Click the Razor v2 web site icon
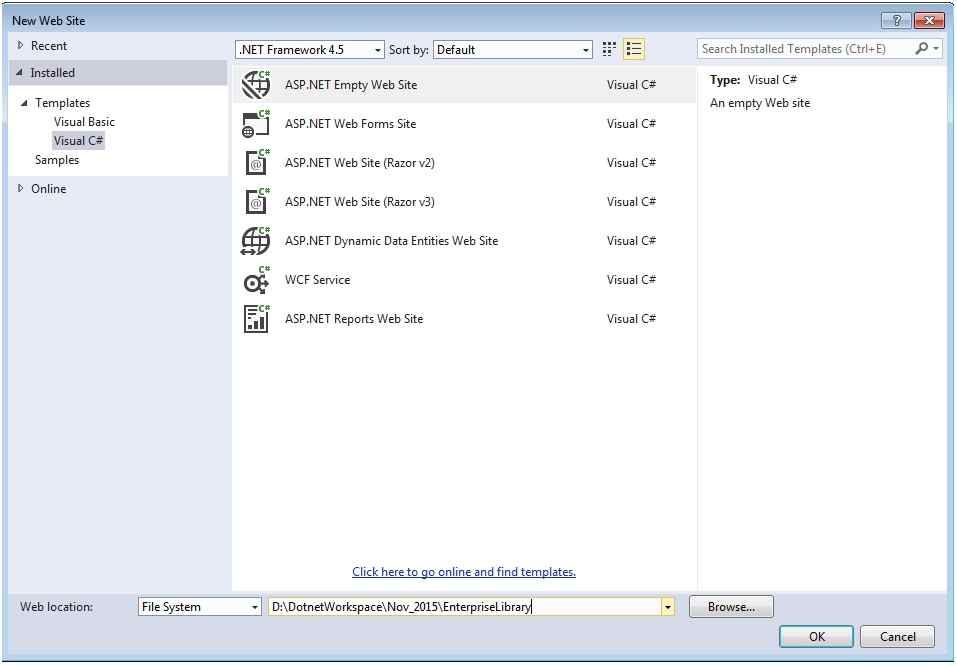This screenshot has height=666, width=957. [x=256, y=163]
